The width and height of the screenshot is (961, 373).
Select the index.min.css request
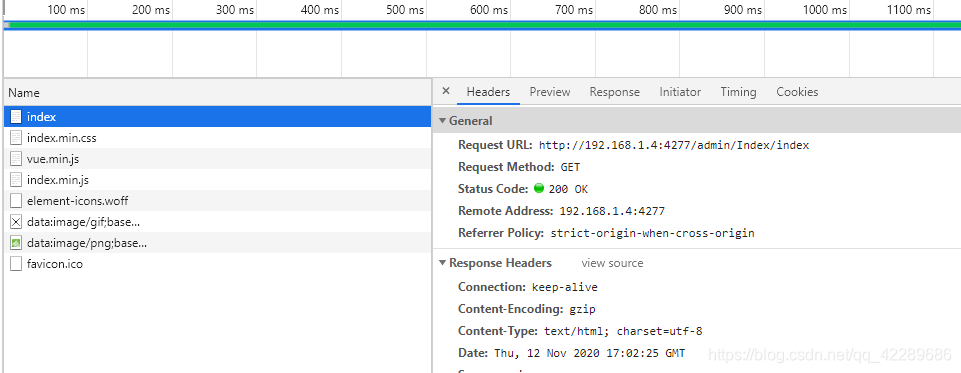tap(217, 138)
